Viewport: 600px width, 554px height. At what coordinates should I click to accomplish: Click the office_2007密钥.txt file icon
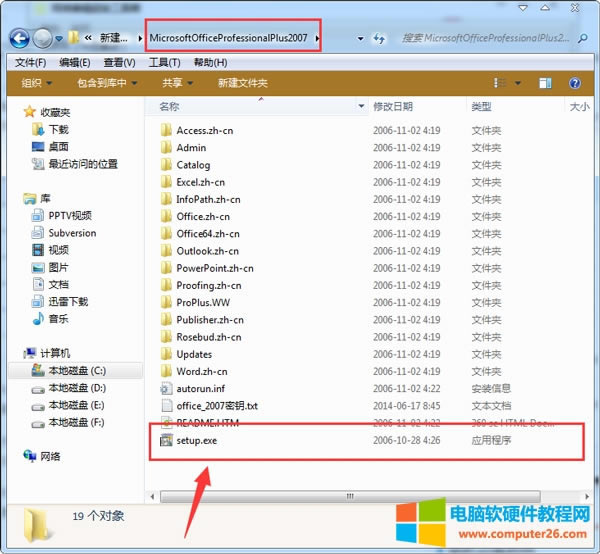click(x=166, y=406)
